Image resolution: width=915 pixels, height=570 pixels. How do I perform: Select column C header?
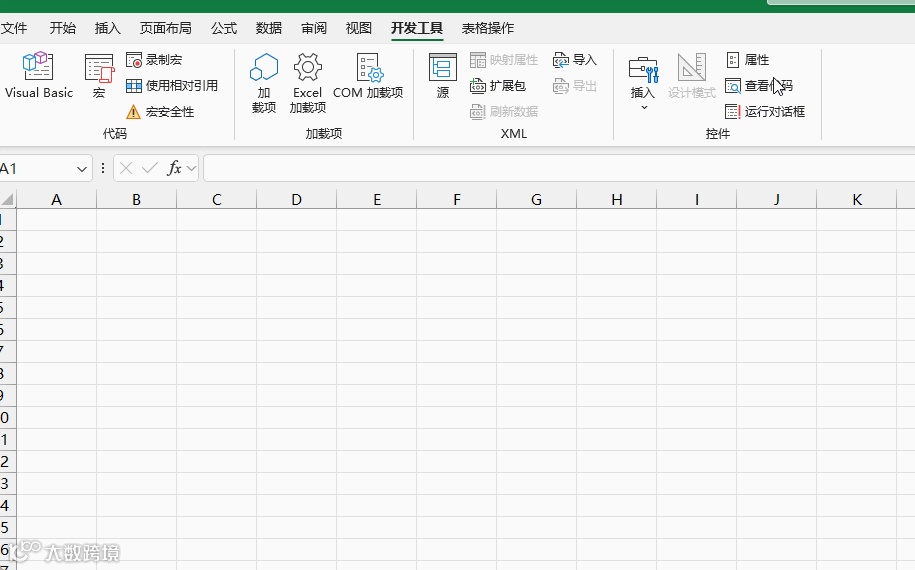(216, 200)
